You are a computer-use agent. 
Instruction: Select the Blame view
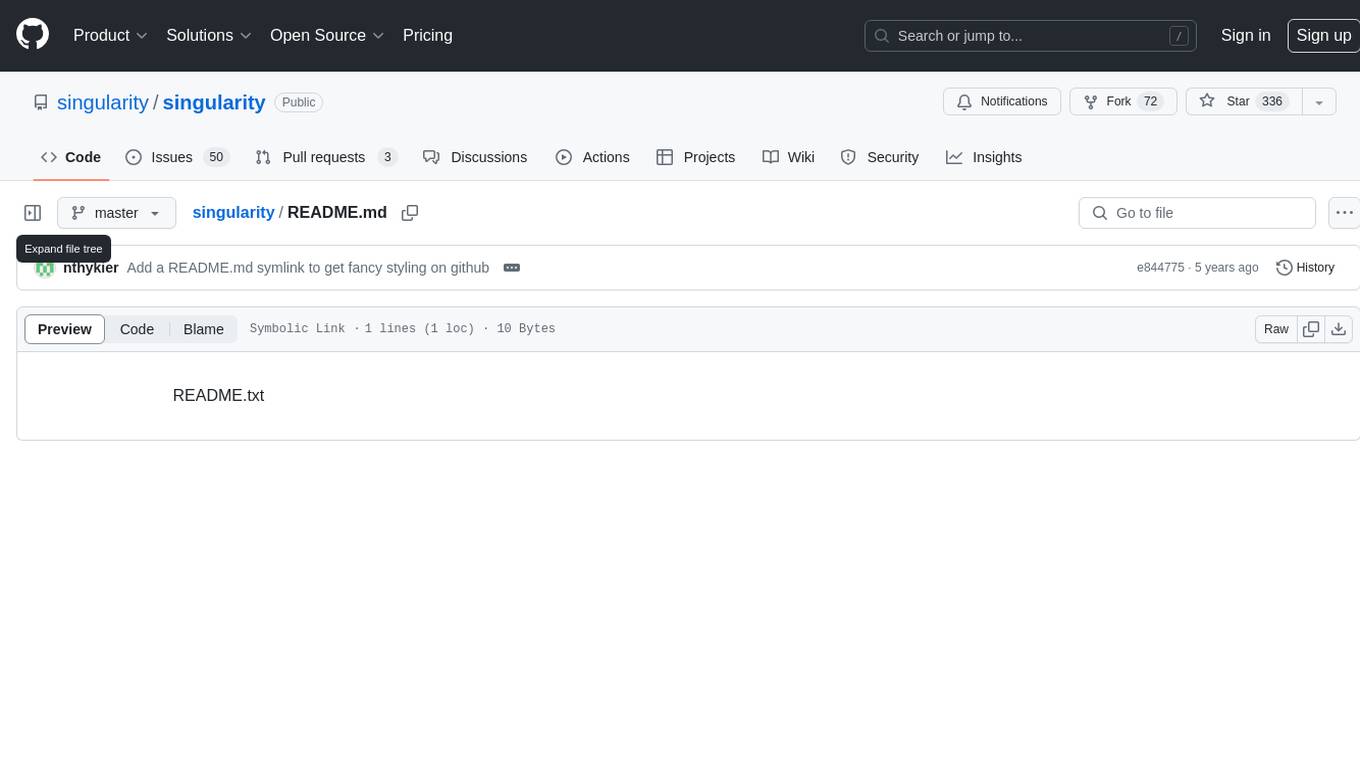203,329
